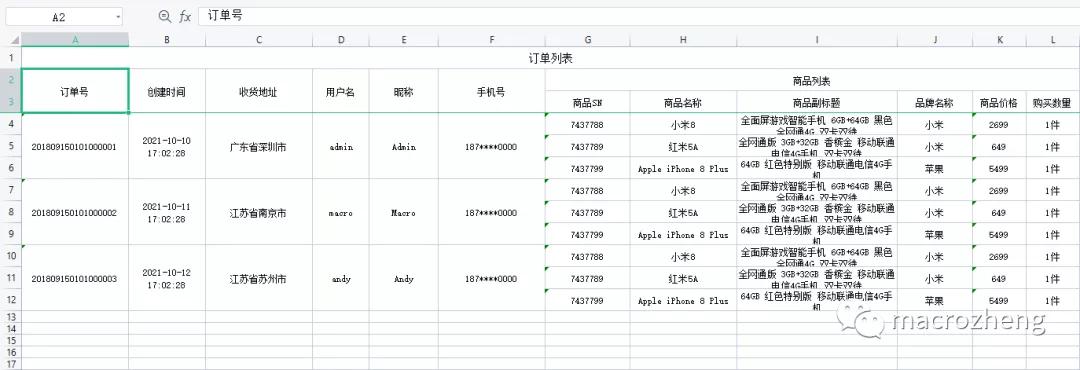Click product SN 7437788 in row 4

(x=587, y=124)
